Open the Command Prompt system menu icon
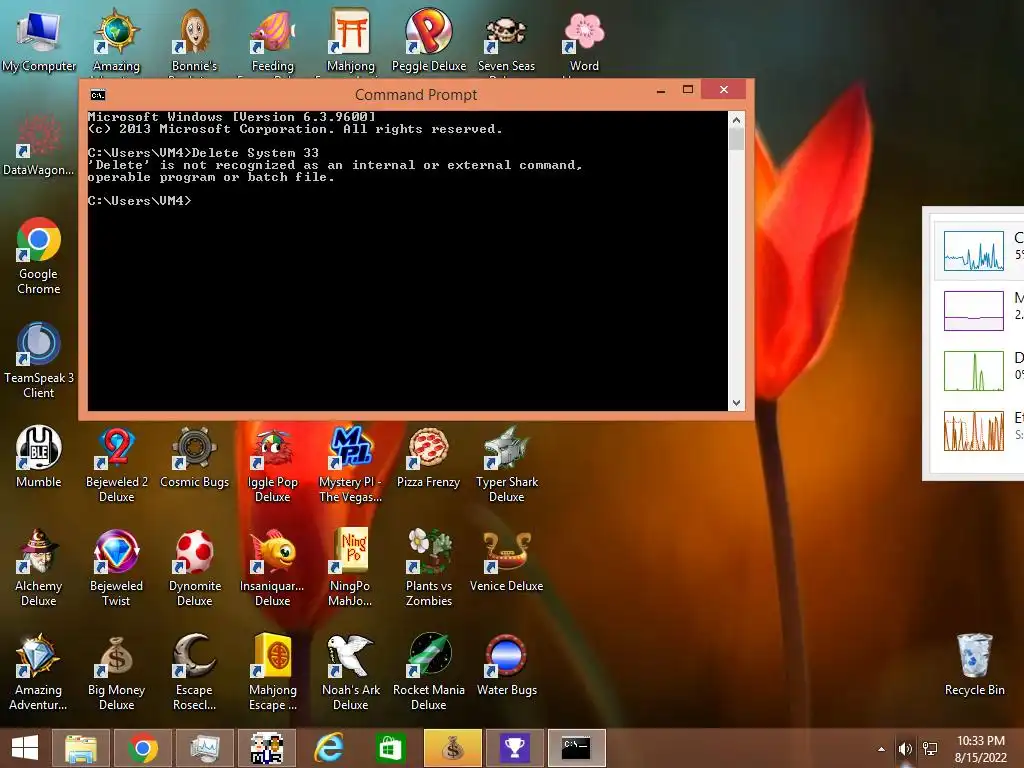 tap(98, 95)
